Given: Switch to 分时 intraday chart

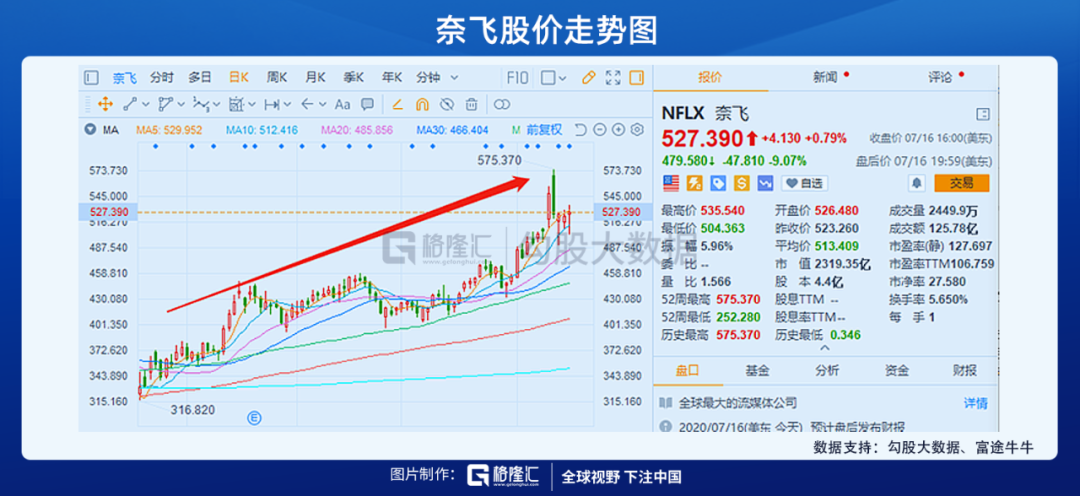Looking at the screenshot, I should (162, 78).
